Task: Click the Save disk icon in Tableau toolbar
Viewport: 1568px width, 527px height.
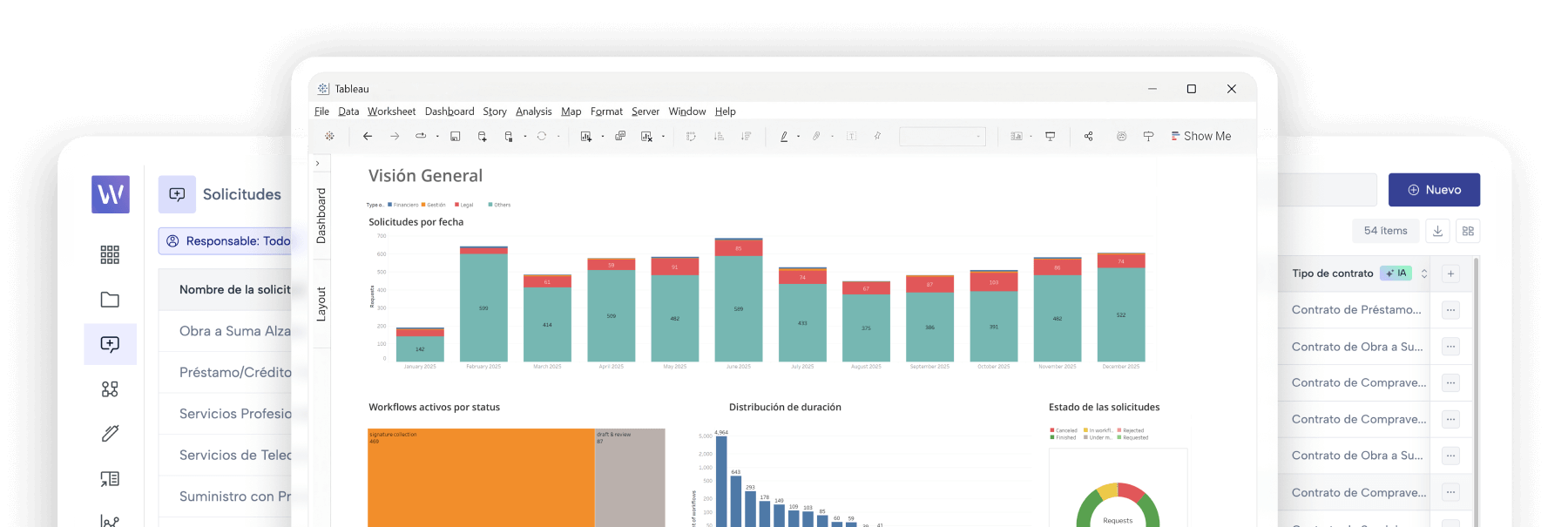Action: tap(455, 136)
